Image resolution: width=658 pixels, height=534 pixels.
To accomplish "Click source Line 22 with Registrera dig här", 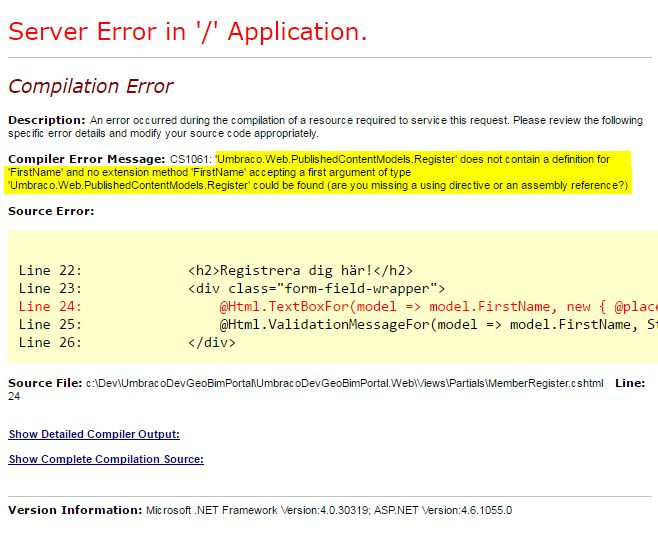I will coord(216,271).
